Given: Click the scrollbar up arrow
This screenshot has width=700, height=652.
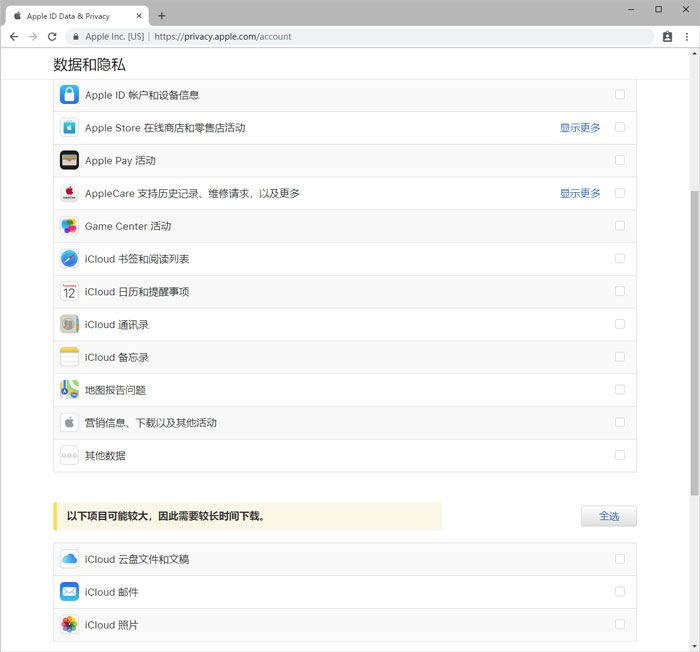Looking at the screenshot, I should (694, 53).
